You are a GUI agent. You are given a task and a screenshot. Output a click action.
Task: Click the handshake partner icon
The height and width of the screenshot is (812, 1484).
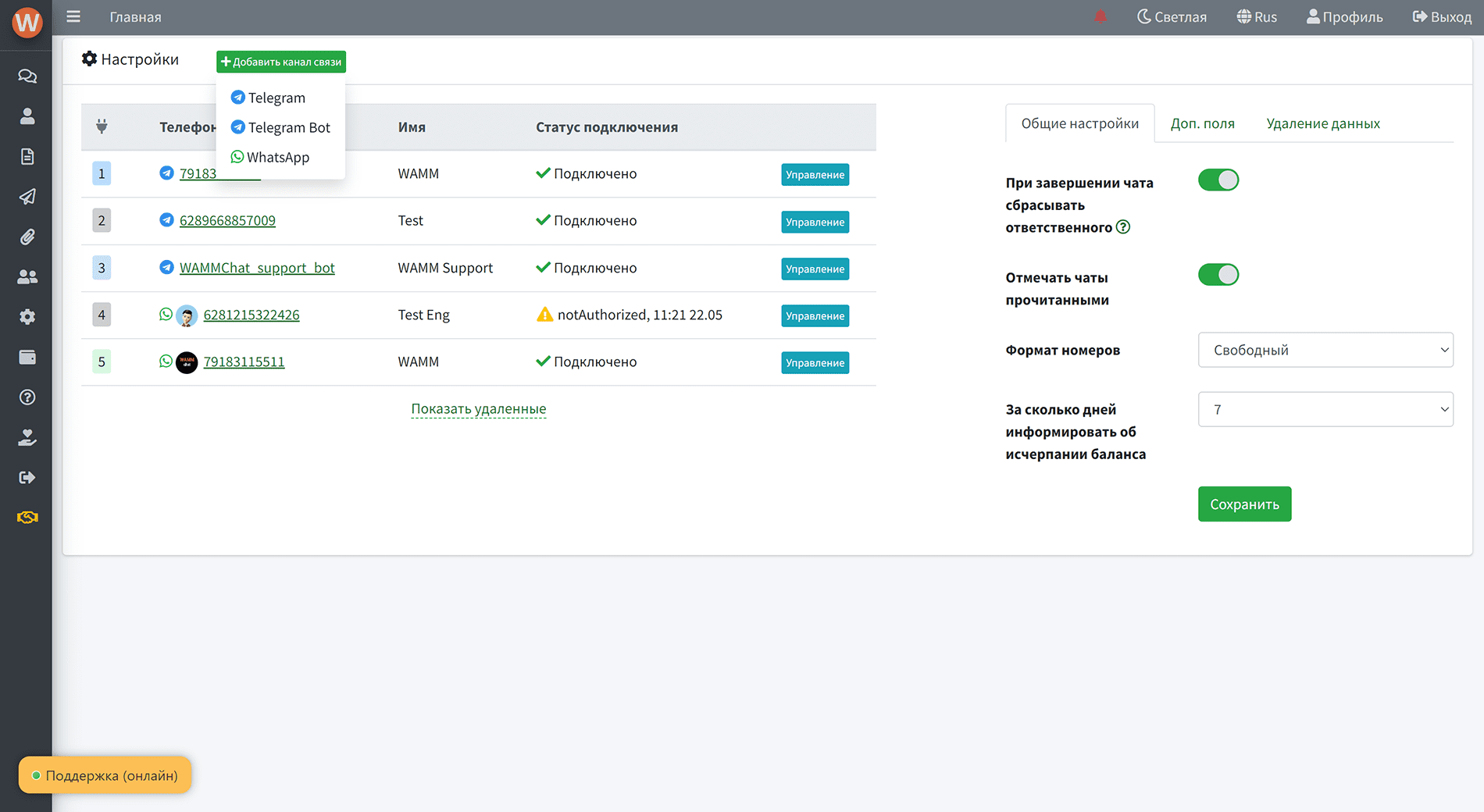click(x=27, y=518)
